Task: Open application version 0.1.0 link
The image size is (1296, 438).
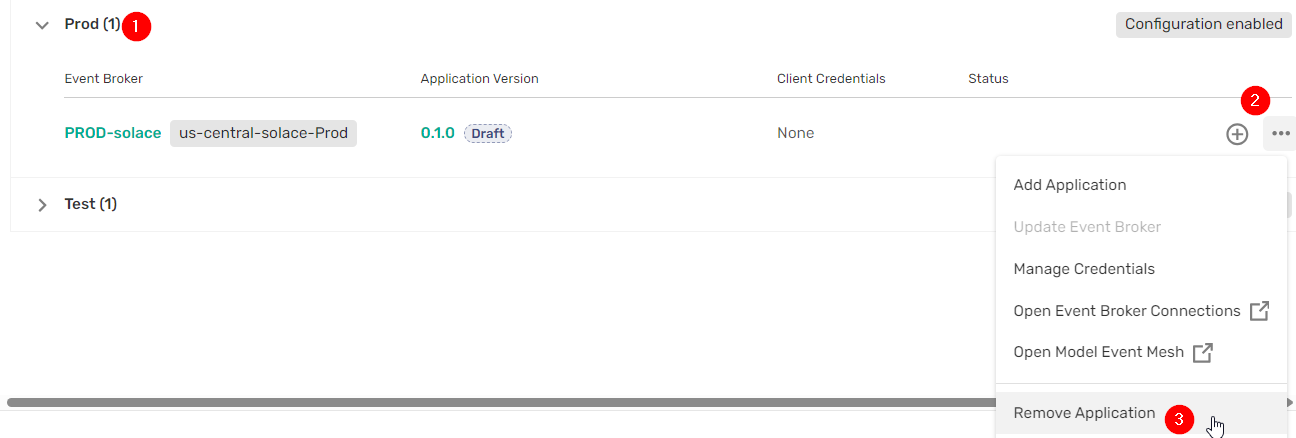Action: coord(437,133)
